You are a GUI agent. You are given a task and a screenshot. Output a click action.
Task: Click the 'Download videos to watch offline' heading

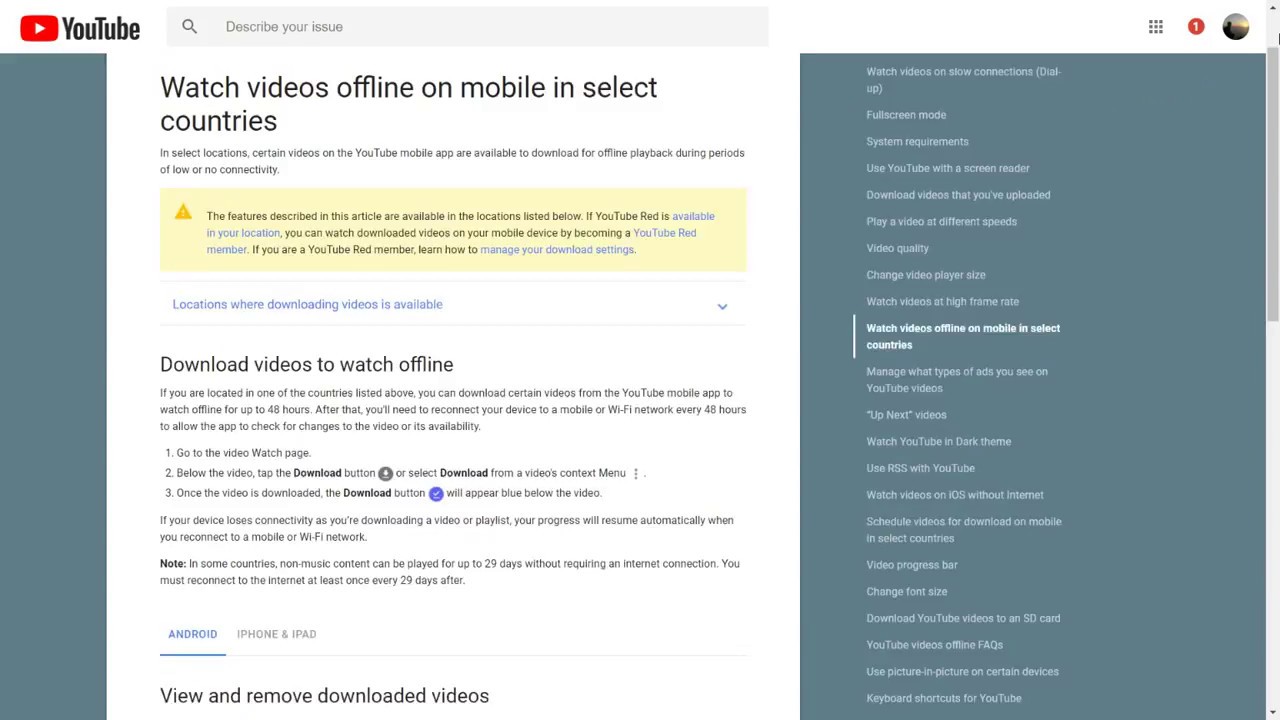click(x=306, y=365)
